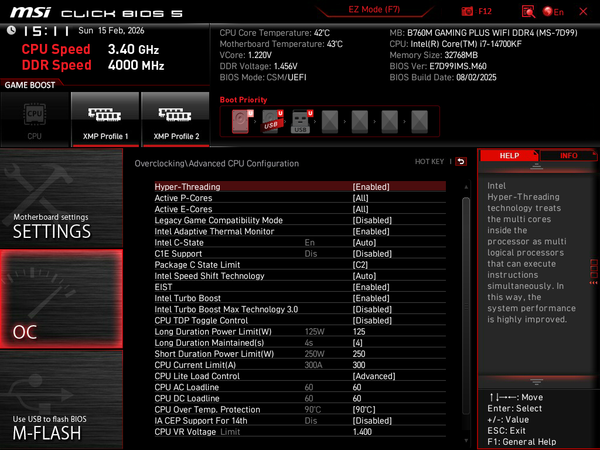Select the last empty boot priority slot
Viewport: 600px width, 450px height.
click(x=419, y=121)
